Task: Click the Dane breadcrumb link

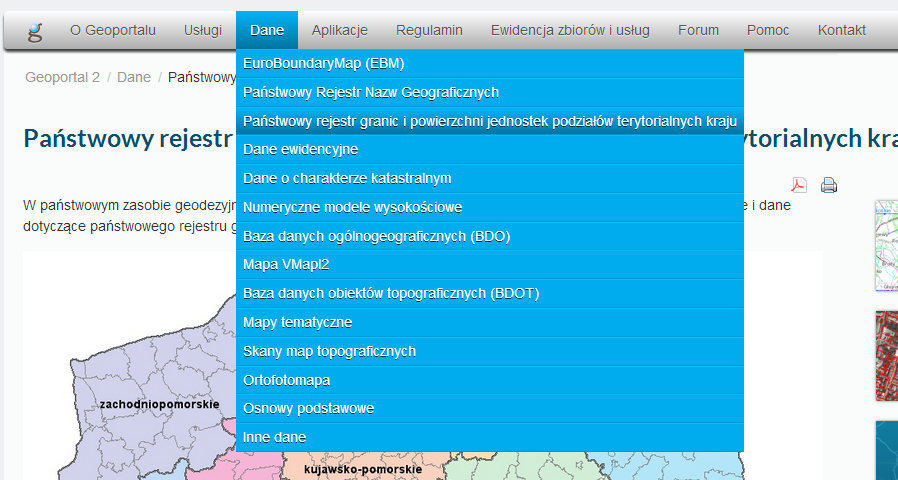Action: tap(134, 77)
